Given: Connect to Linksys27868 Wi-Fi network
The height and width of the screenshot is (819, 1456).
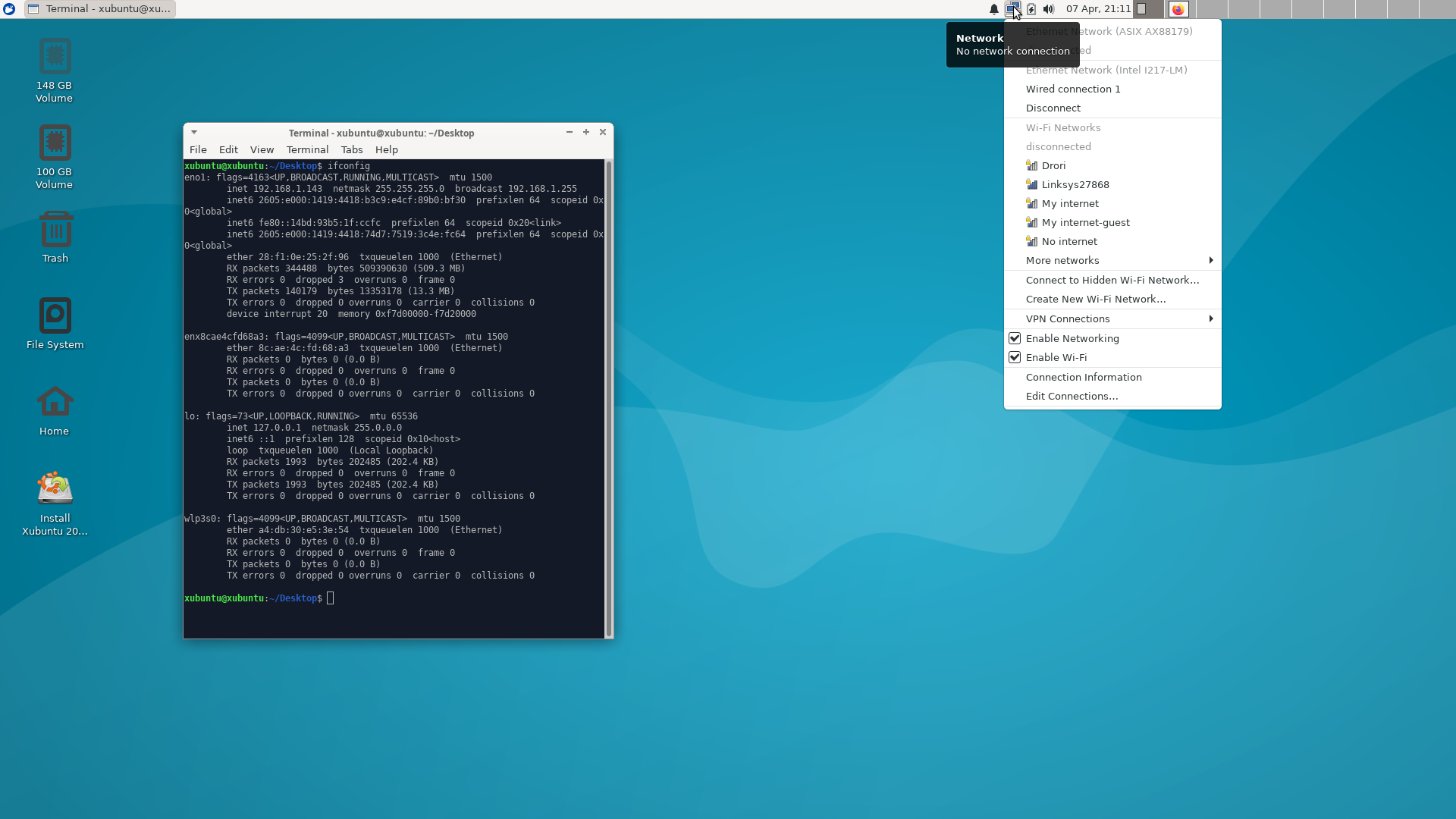Looking at the screenshot, I should pos(1075,184).
